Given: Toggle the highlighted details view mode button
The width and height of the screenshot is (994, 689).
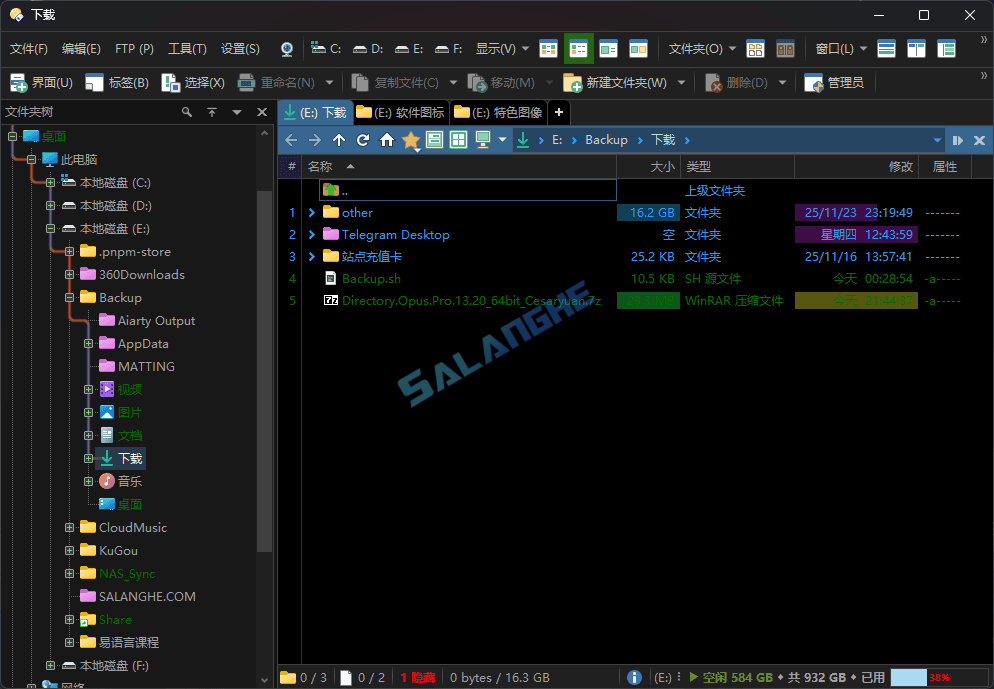Looking at the screenshot, I should [x=578, y=49].
